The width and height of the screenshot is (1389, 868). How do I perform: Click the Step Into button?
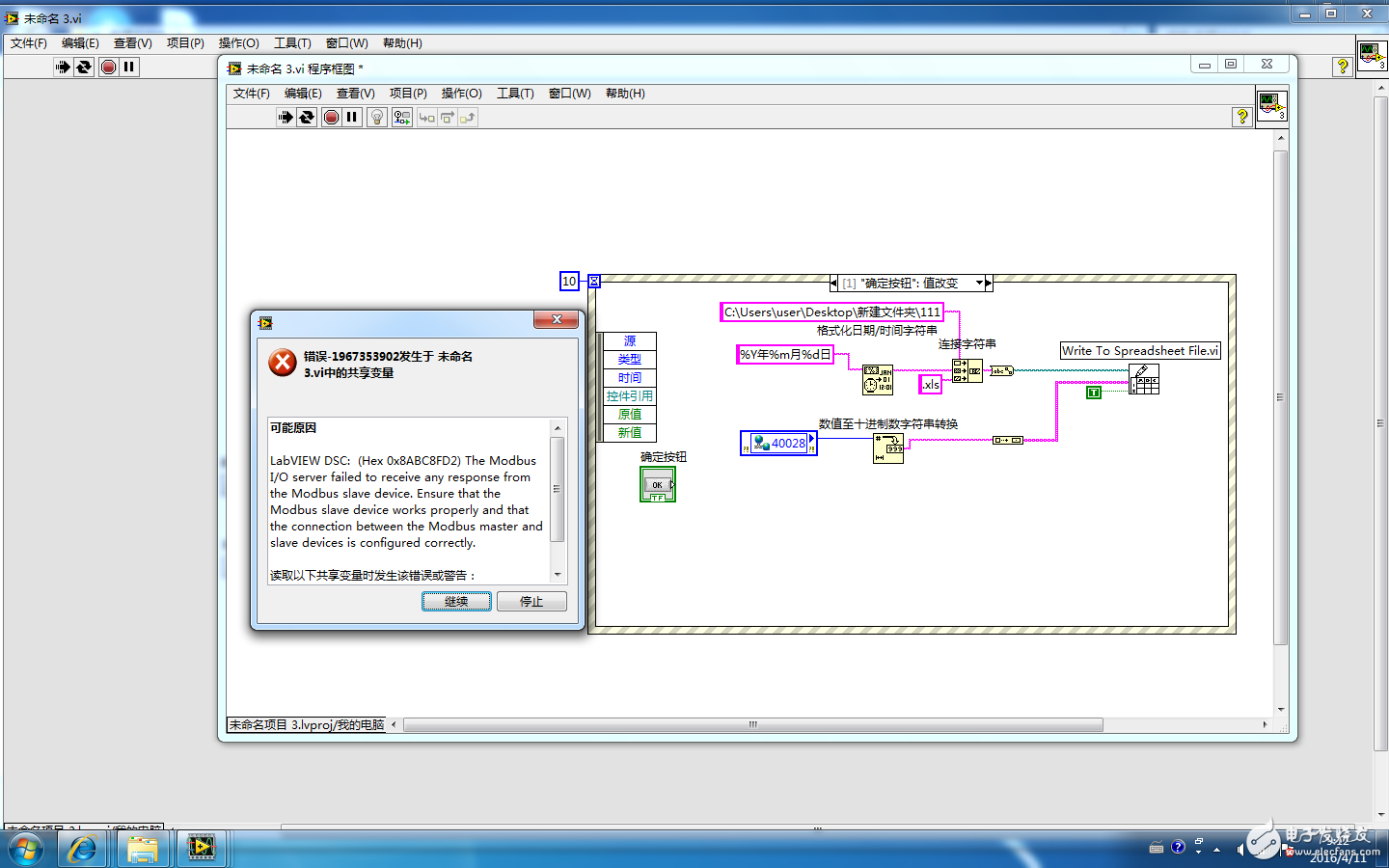click(426, 118)
